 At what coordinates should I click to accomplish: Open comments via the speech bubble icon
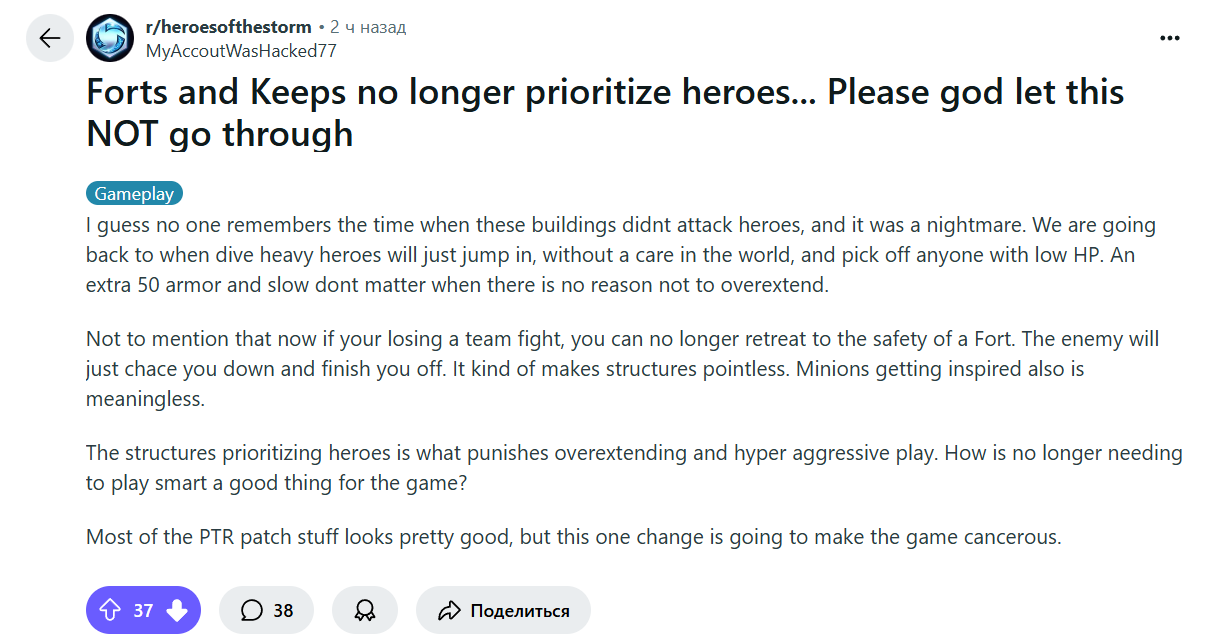coord(252,610)
